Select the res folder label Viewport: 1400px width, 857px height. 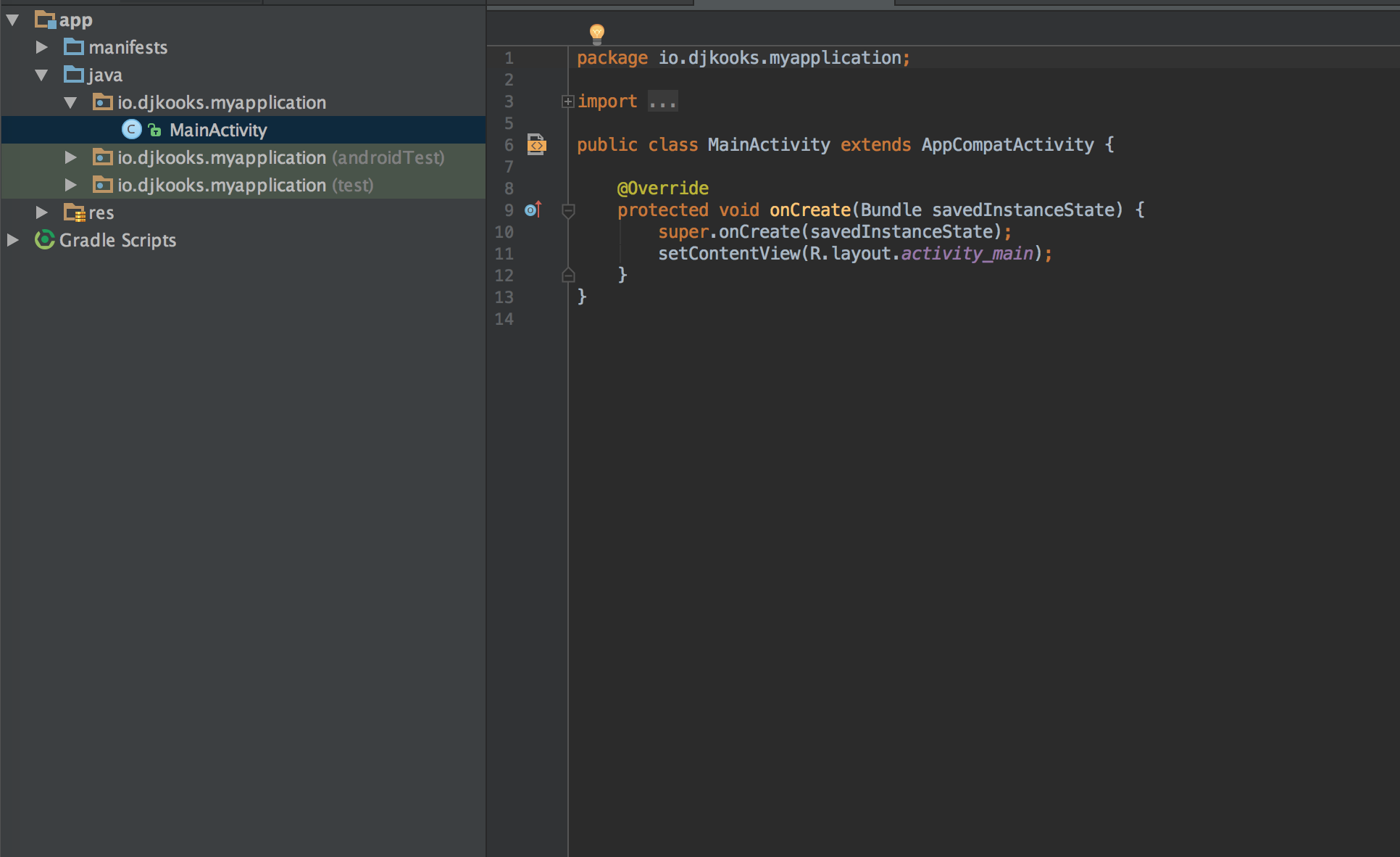[x=101, y=213]
